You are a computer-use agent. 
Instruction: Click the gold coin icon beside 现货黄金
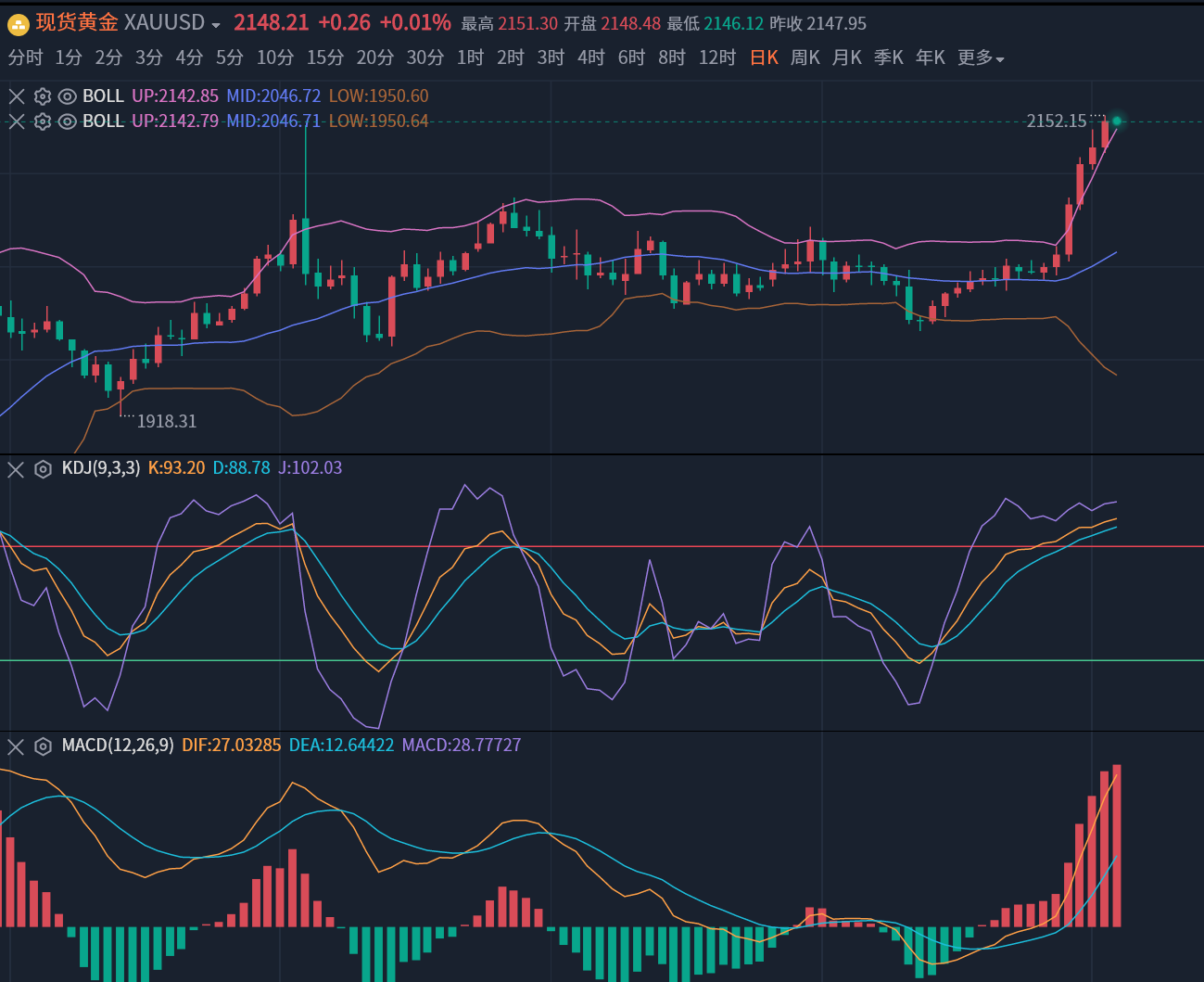tap(19, 24)
